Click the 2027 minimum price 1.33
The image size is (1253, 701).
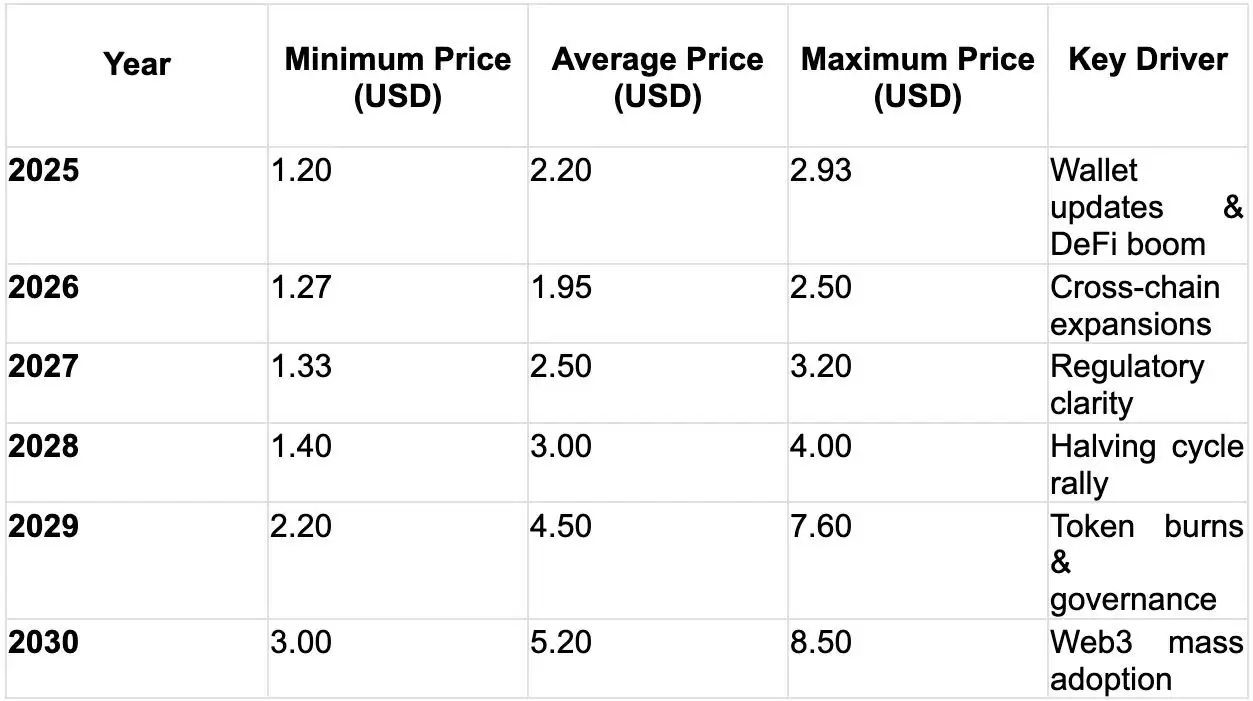coord(301,366)
